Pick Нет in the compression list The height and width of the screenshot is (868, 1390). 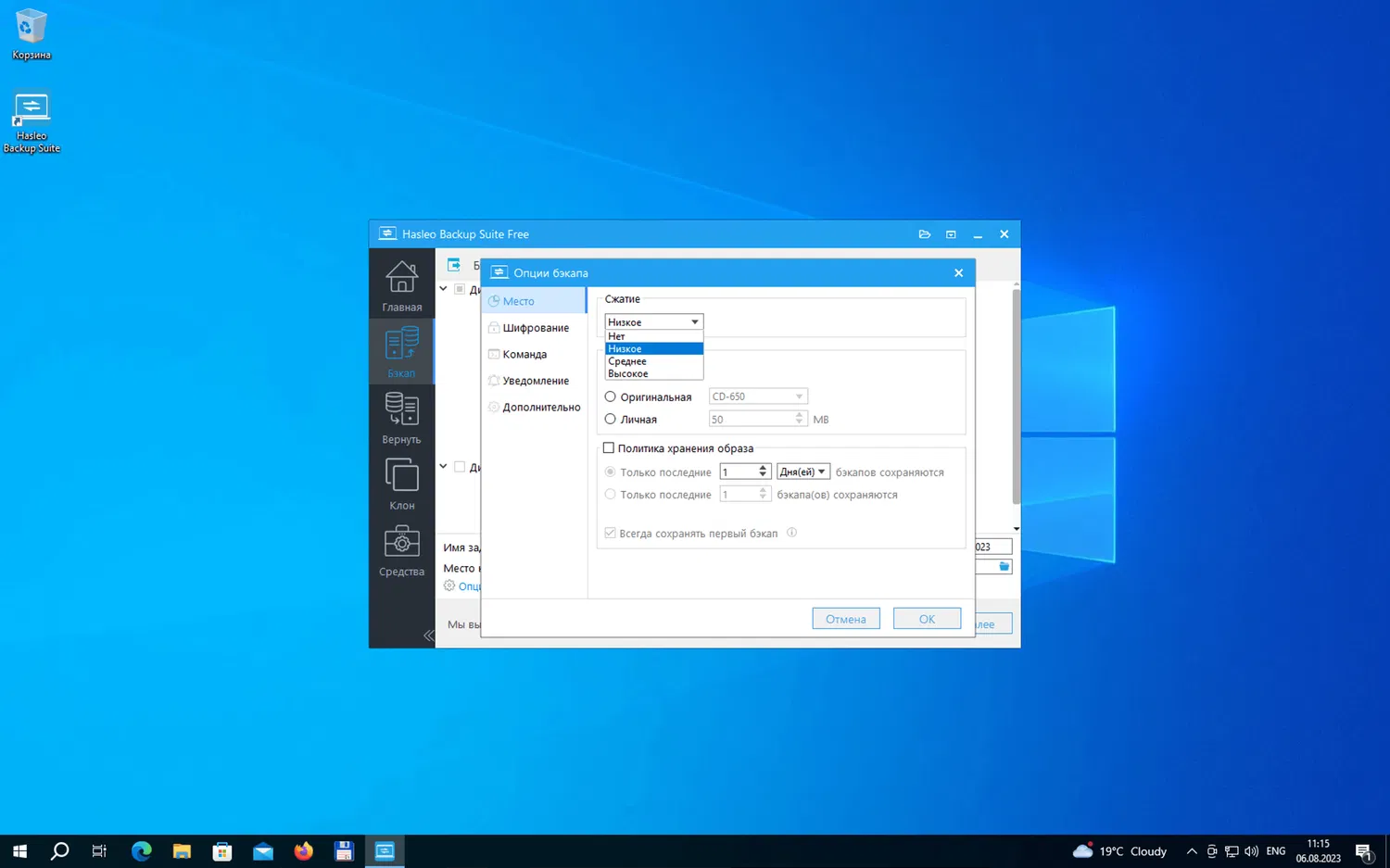(x=617, y=336)
